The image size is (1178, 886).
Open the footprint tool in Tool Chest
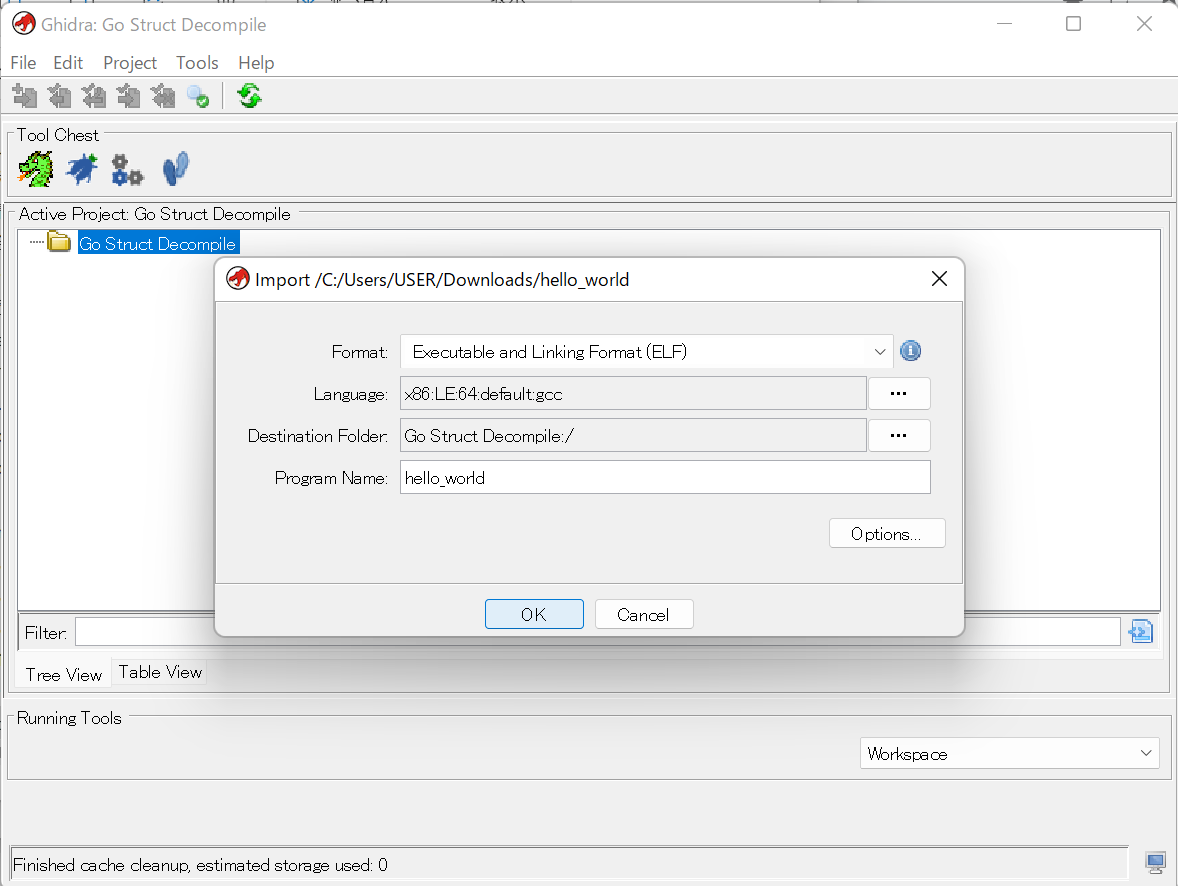(x=175, y=168)
